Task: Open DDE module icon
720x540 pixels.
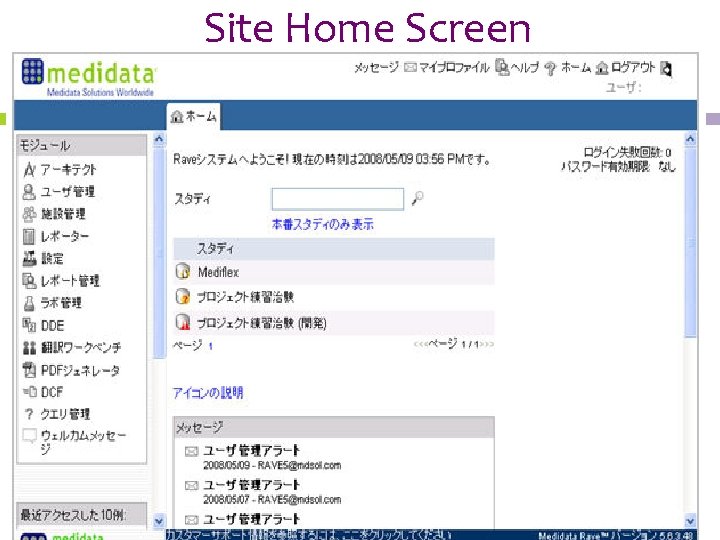Action: (29, 325)
